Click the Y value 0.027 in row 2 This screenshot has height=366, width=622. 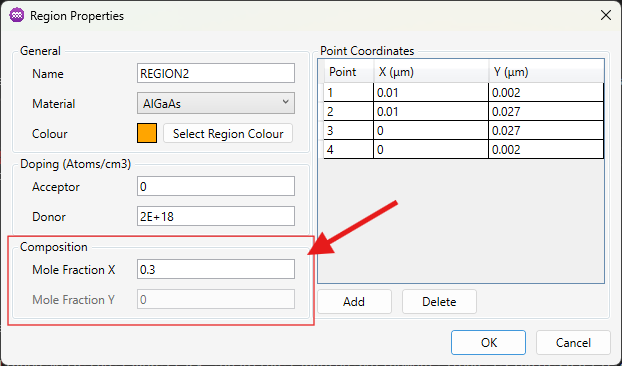coord(546,111)
